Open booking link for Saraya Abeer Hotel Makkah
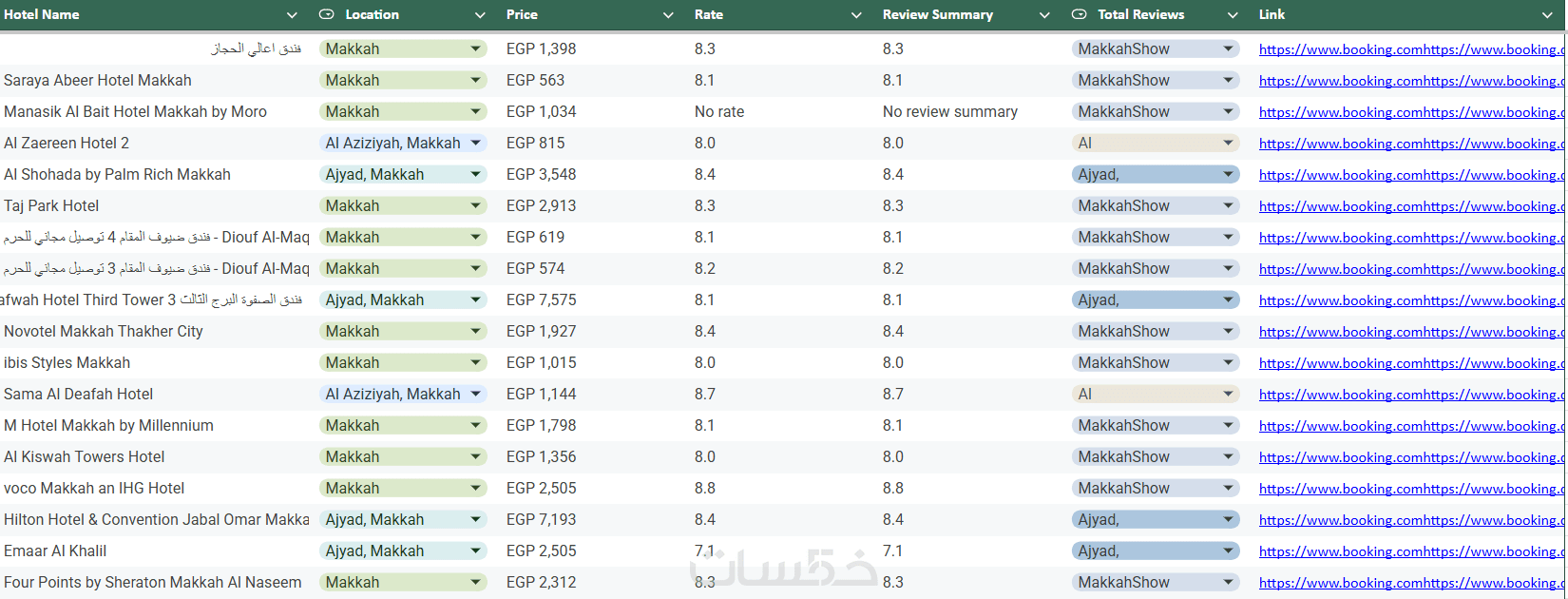 1406,81
